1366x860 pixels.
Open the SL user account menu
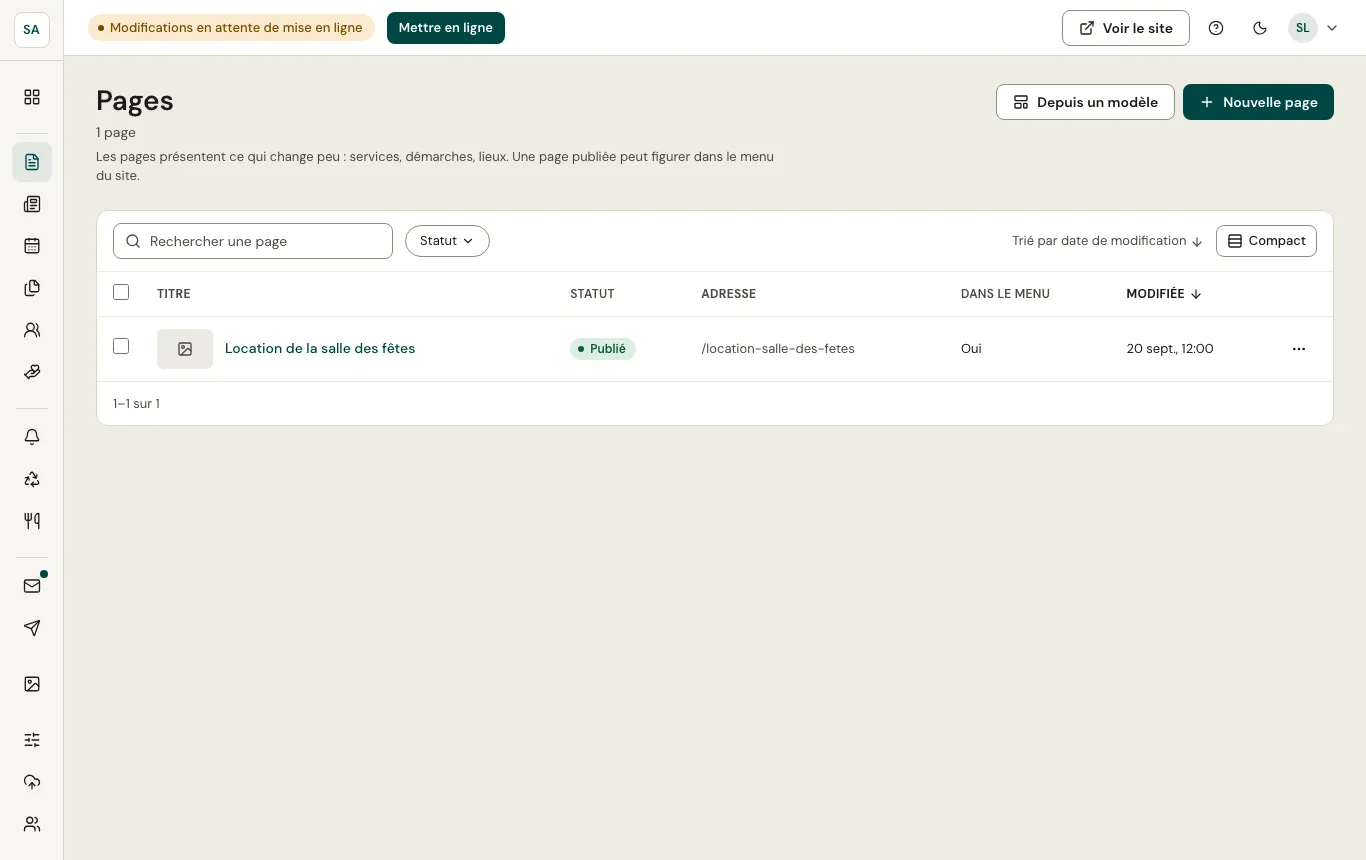click(1313, 28)
